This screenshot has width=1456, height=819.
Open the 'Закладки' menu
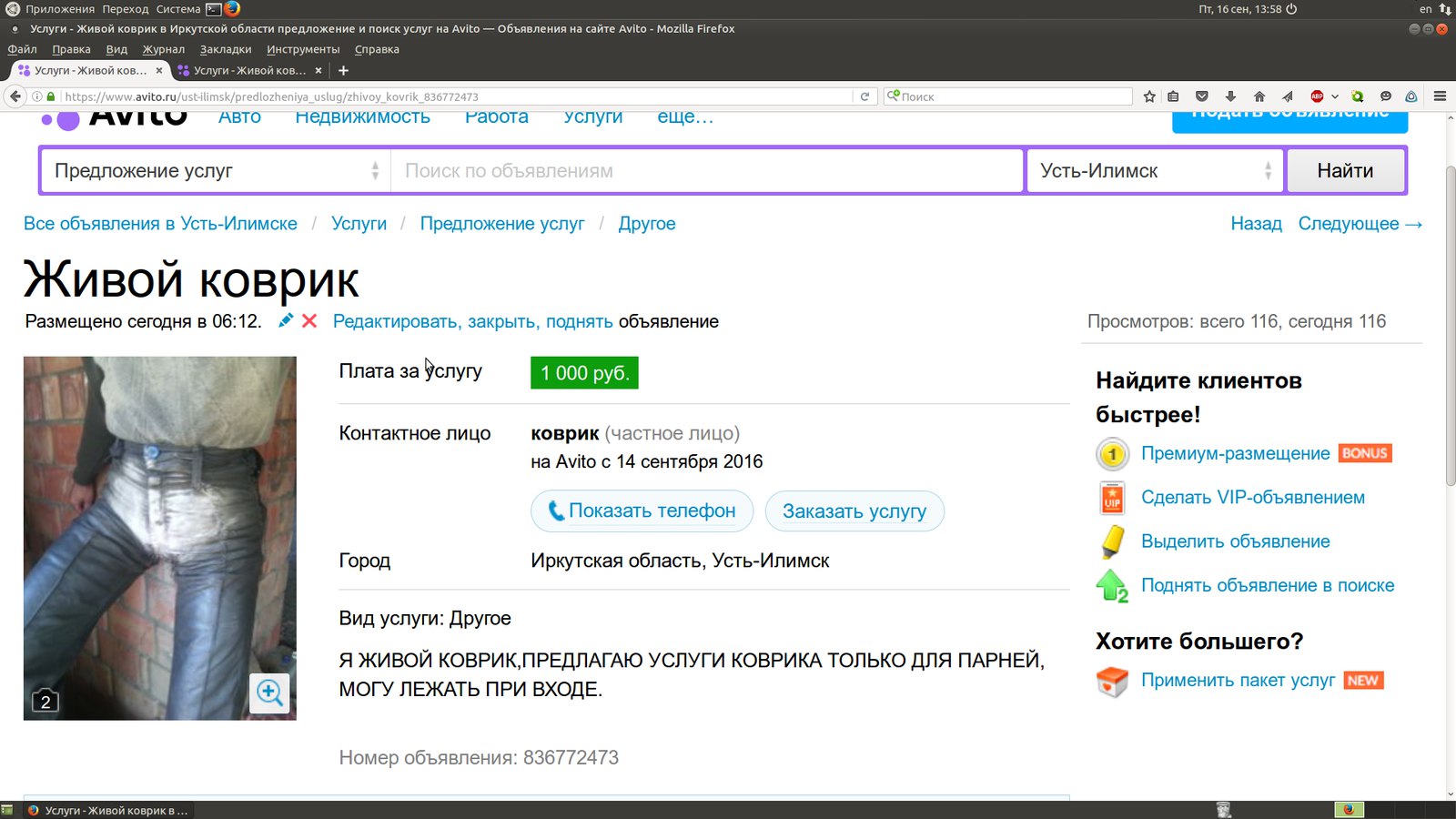(x=225, y=49)
